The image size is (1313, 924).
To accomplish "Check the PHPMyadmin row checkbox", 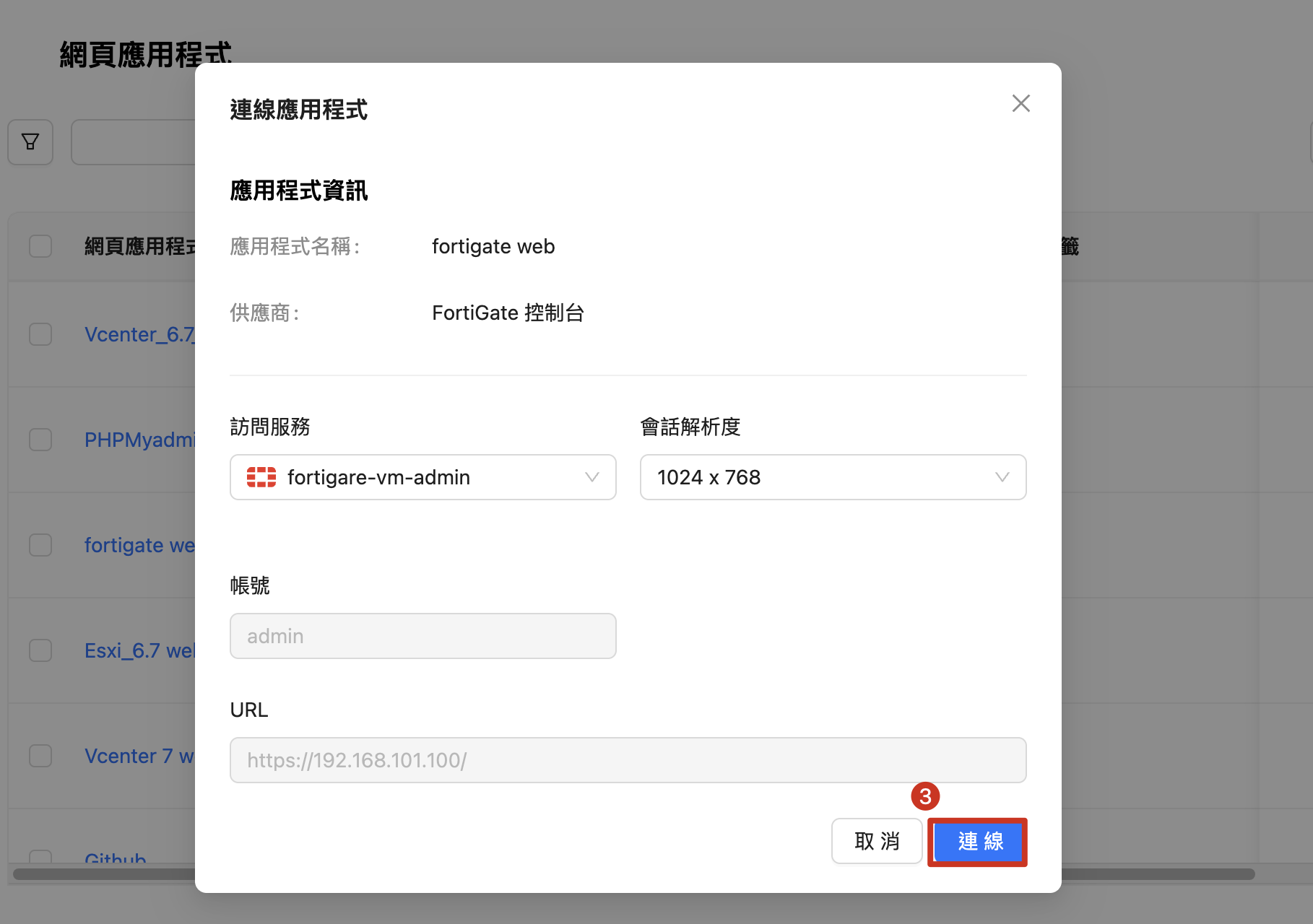I will point(40,440).
